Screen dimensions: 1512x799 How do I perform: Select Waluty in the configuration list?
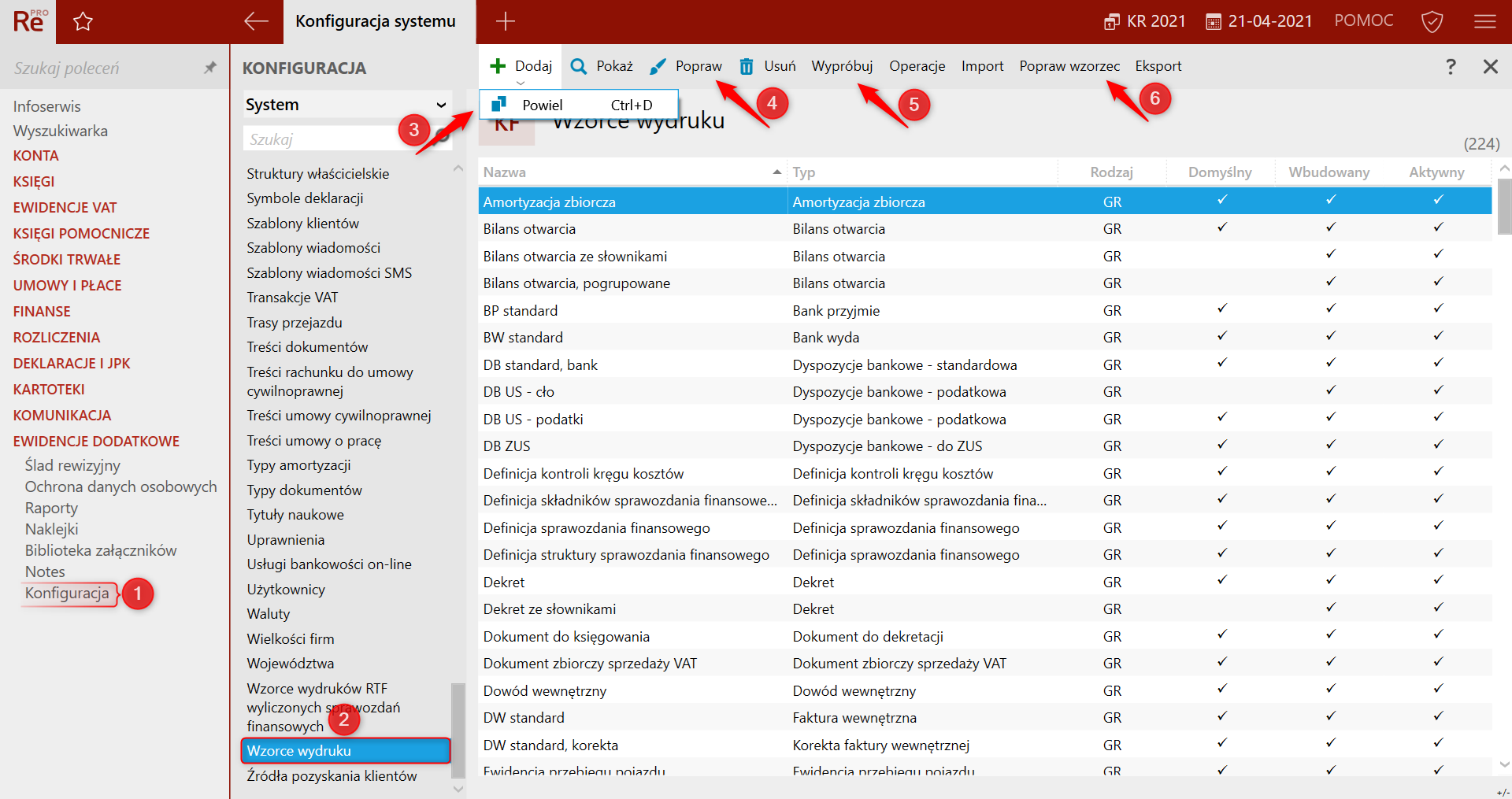(x=268, y=614)
